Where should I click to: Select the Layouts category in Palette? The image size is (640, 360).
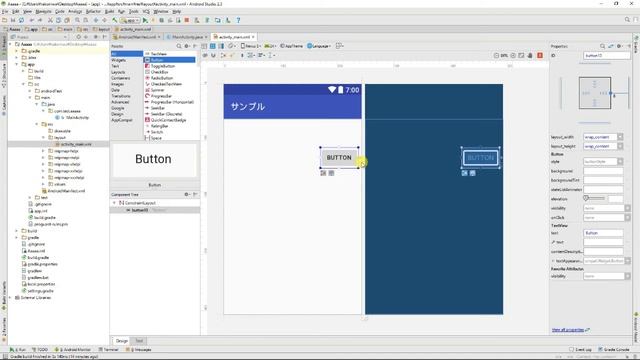118,72
